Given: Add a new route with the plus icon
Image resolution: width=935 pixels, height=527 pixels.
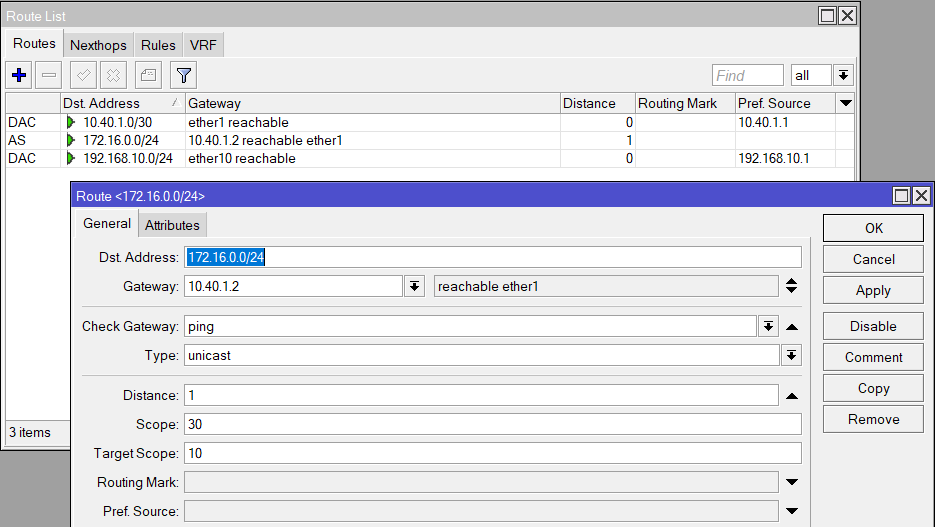Looking at the screenshot, I should tap(19, 75).
